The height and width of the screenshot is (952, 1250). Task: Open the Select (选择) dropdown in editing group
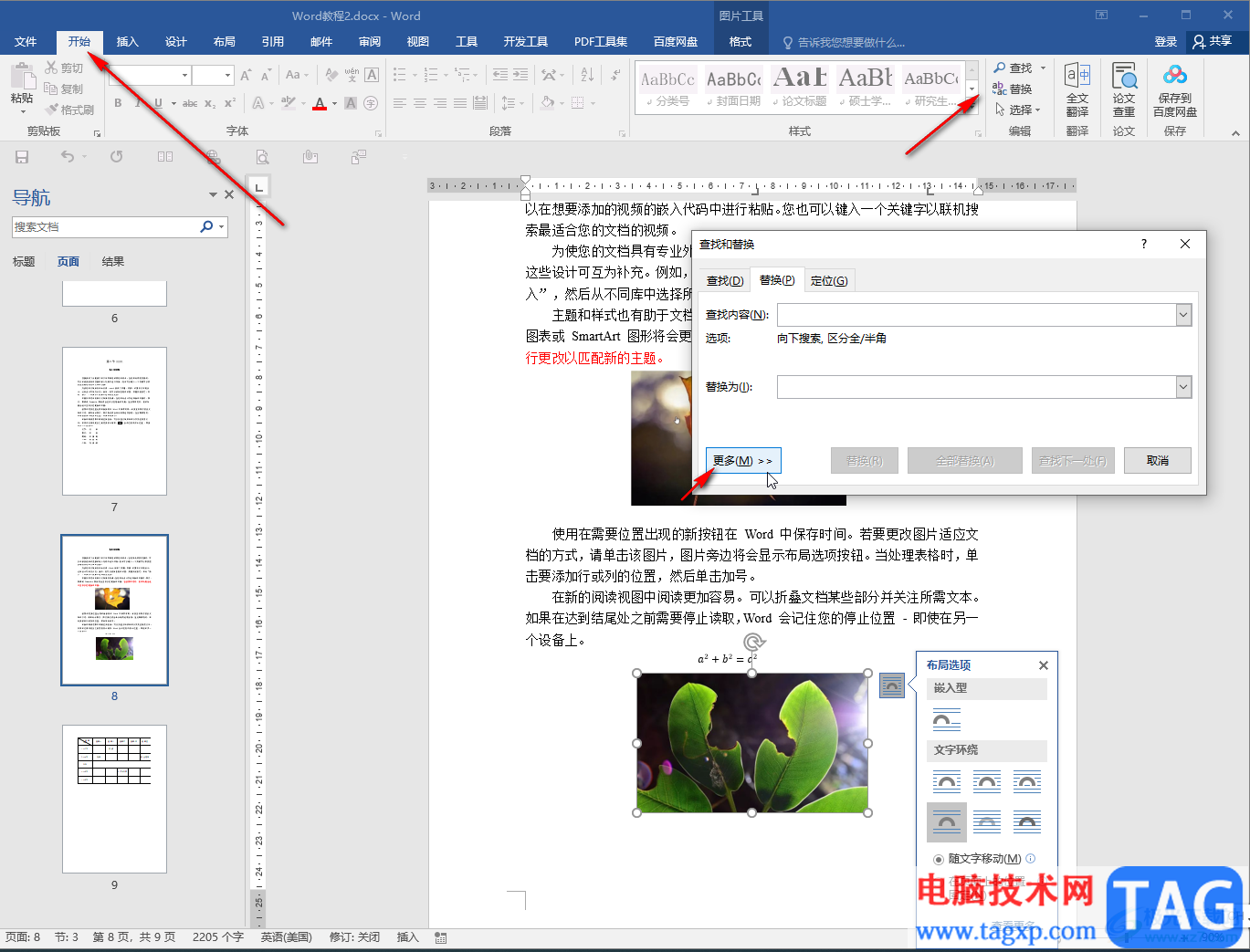1020,110
